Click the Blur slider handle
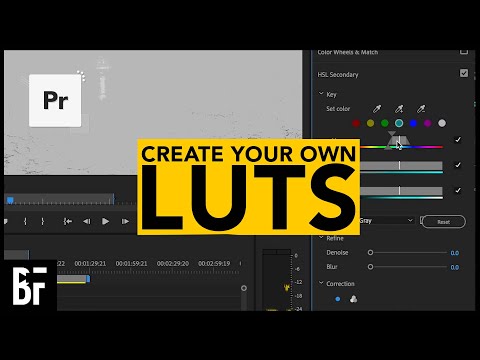 (370, 267)
